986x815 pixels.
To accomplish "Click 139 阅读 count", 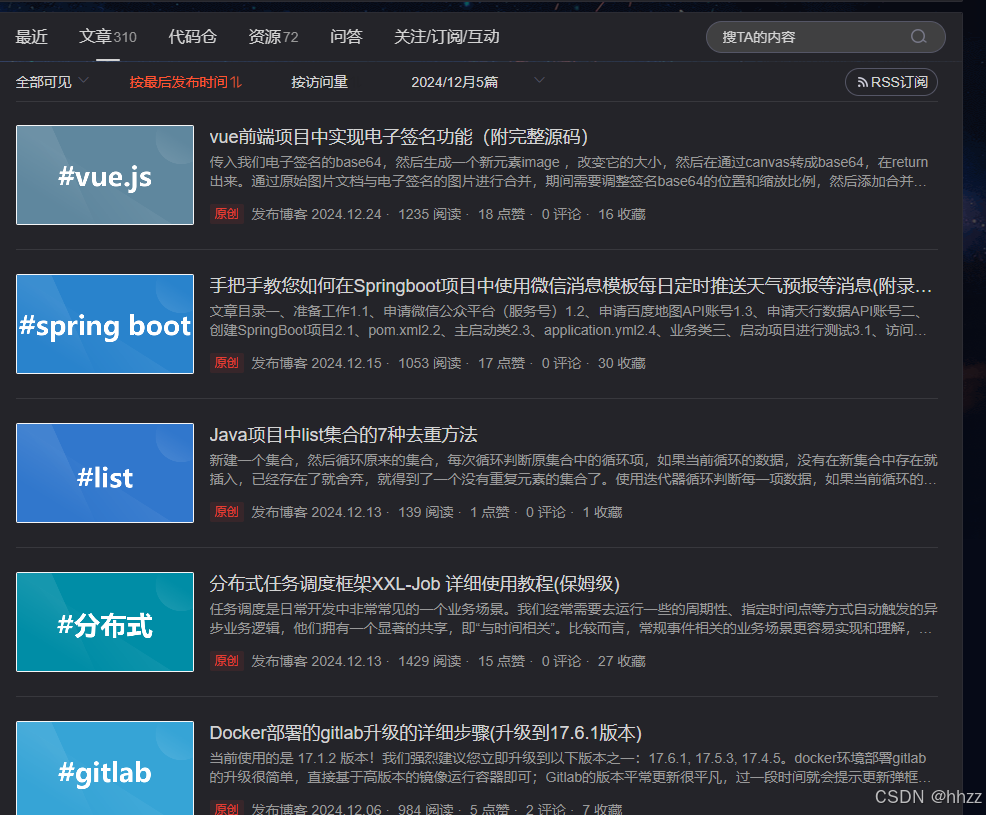I will pos(426,513).
